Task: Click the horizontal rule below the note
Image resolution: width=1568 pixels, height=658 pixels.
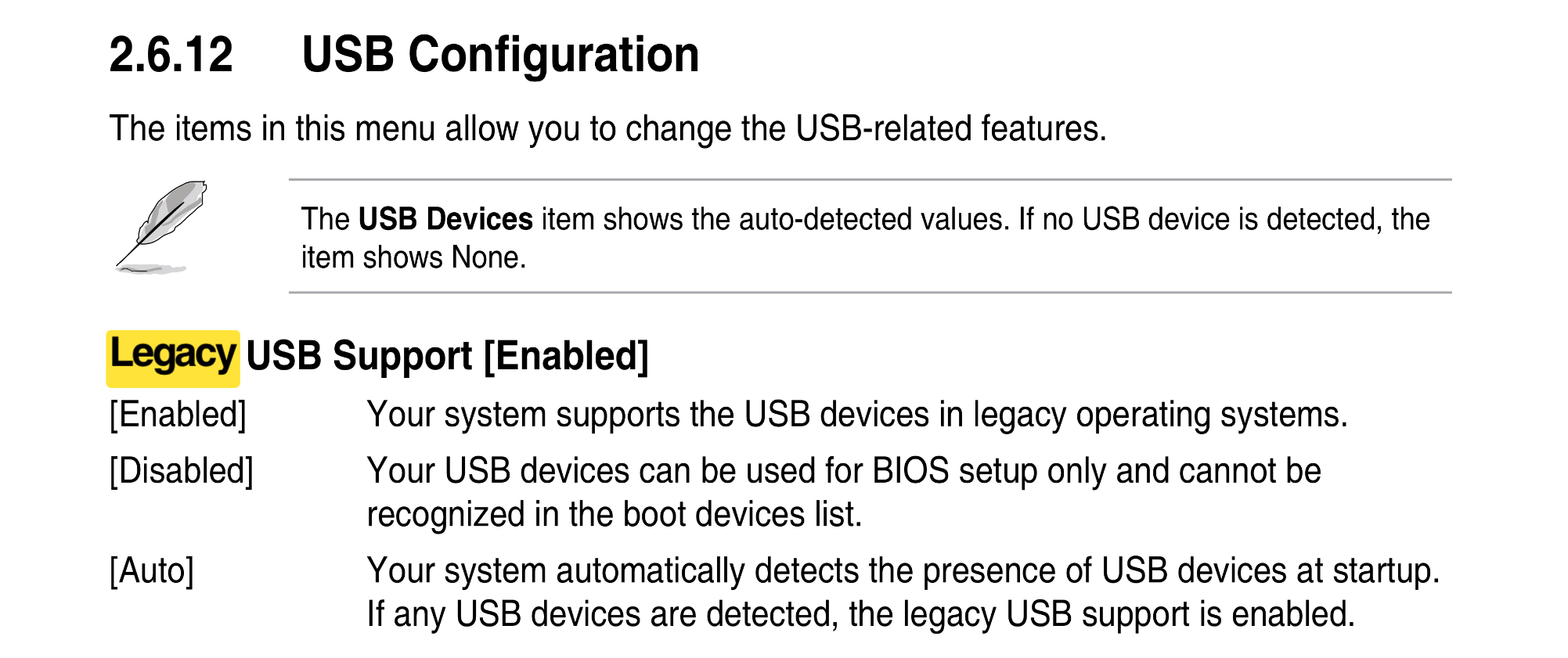Action: point(871,293)
